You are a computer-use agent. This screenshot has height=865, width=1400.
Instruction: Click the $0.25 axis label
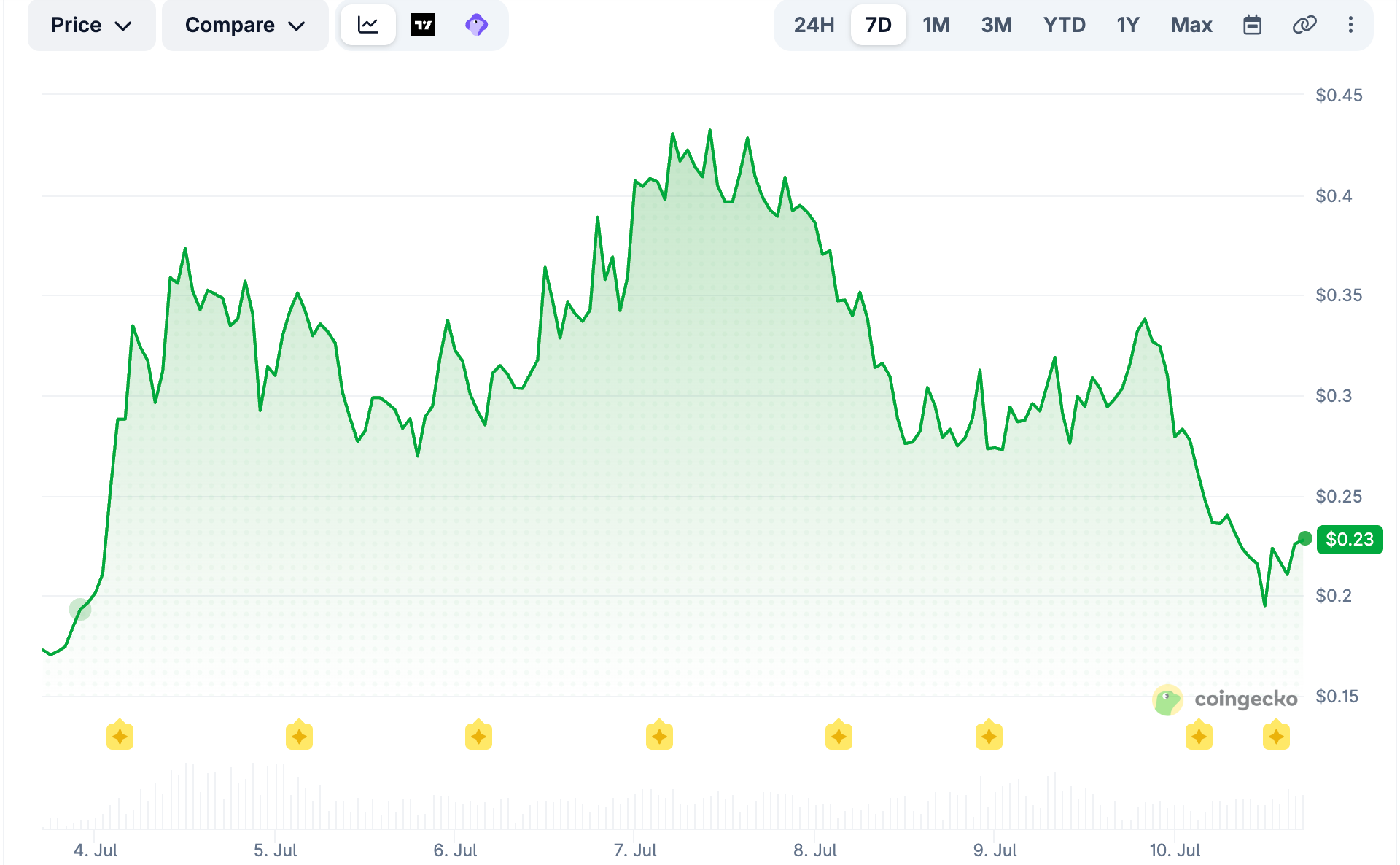(1339, 497)
